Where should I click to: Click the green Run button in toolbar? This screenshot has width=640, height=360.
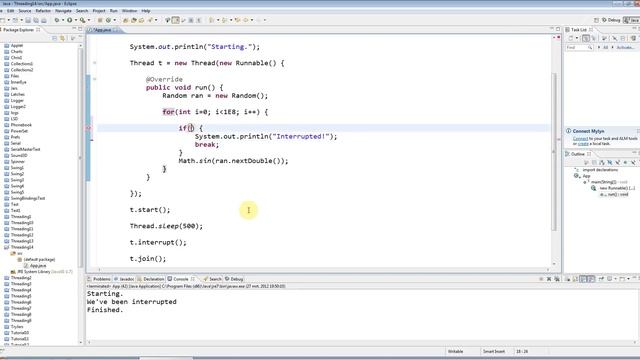pos(69,20)
